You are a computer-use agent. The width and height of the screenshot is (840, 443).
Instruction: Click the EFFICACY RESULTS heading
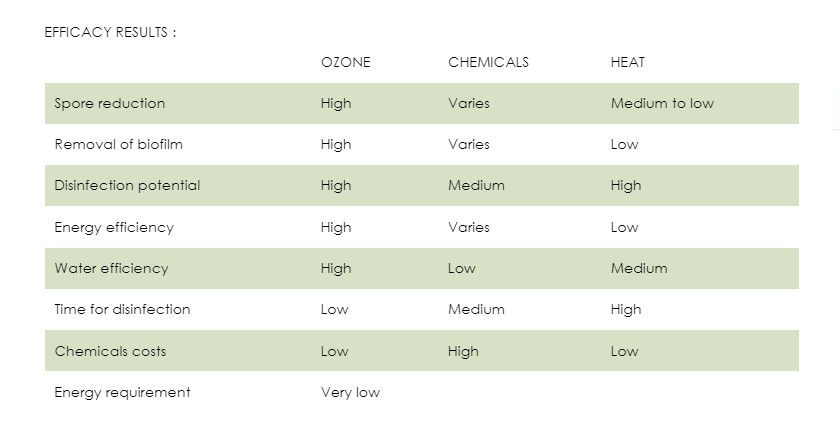click(x=110, y=33)
